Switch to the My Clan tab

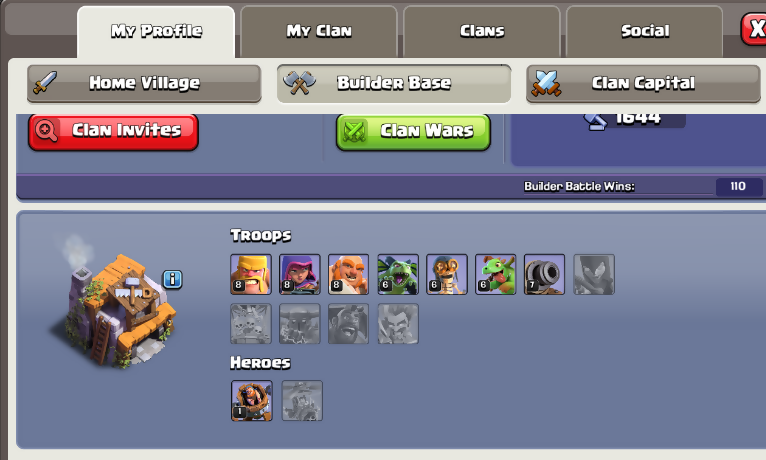[319, 32]
